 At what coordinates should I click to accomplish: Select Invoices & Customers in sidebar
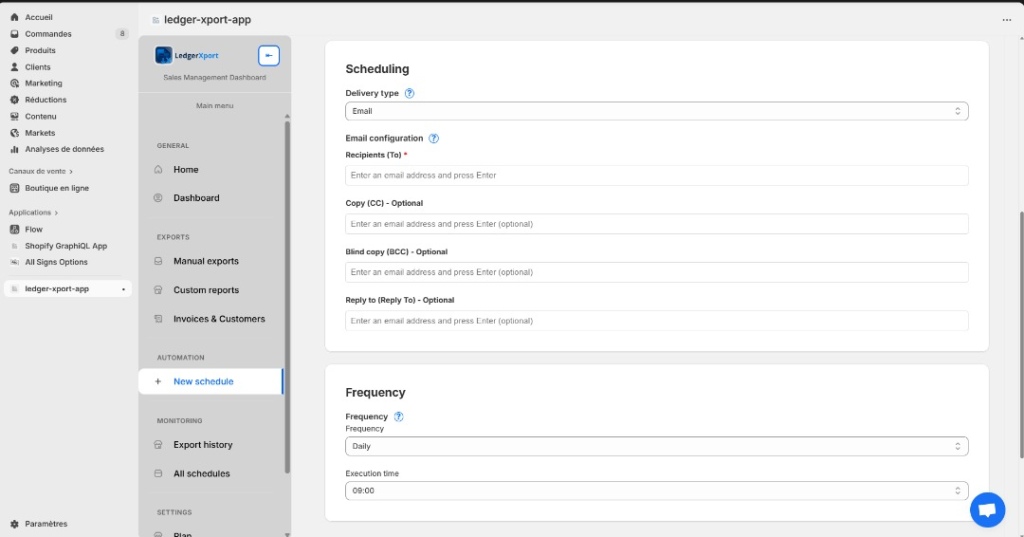[219, 319]
